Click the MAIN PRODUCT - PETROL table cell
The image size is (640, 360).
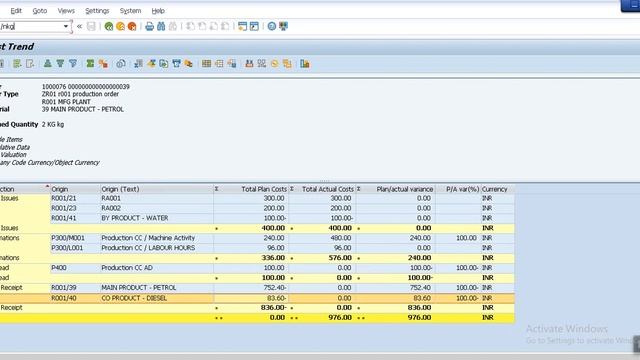pos(157,288)
